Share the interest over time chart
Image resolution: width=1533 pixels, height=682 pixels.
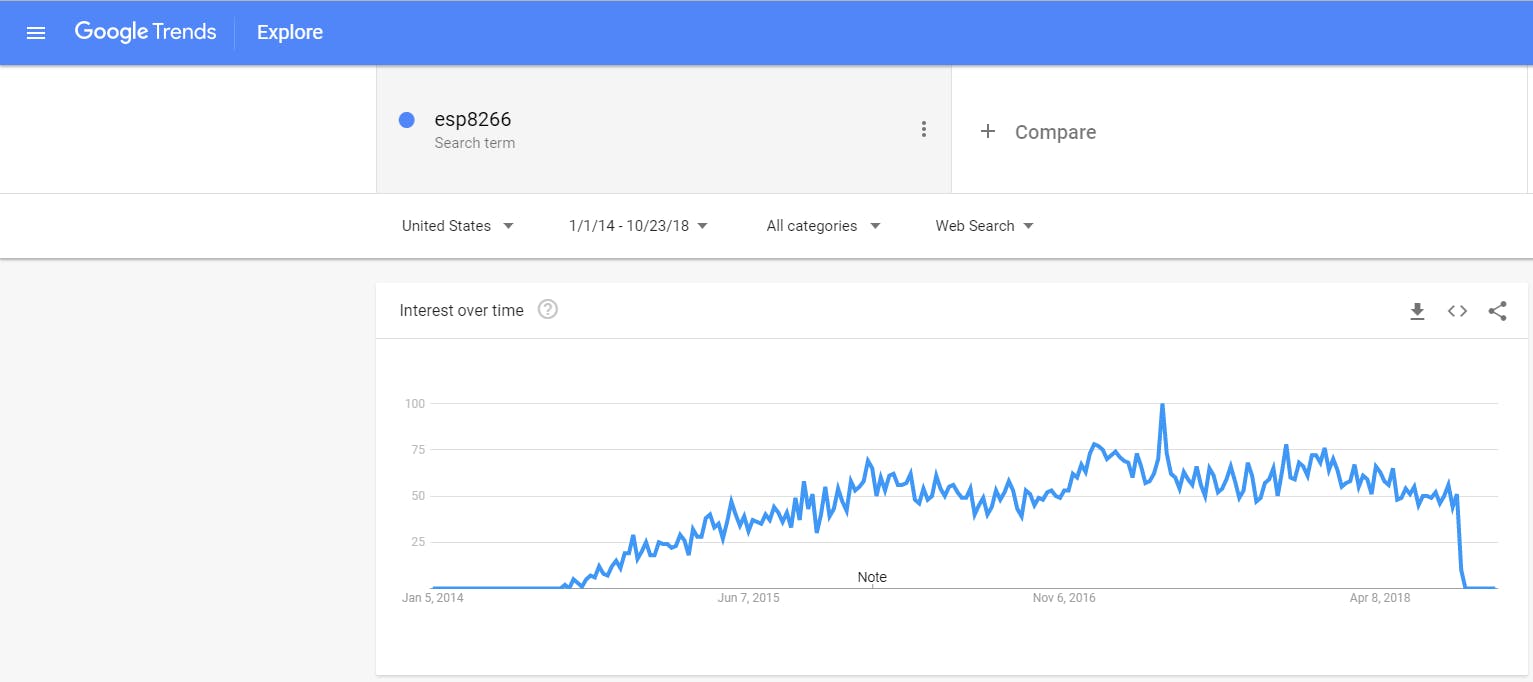1497,311
